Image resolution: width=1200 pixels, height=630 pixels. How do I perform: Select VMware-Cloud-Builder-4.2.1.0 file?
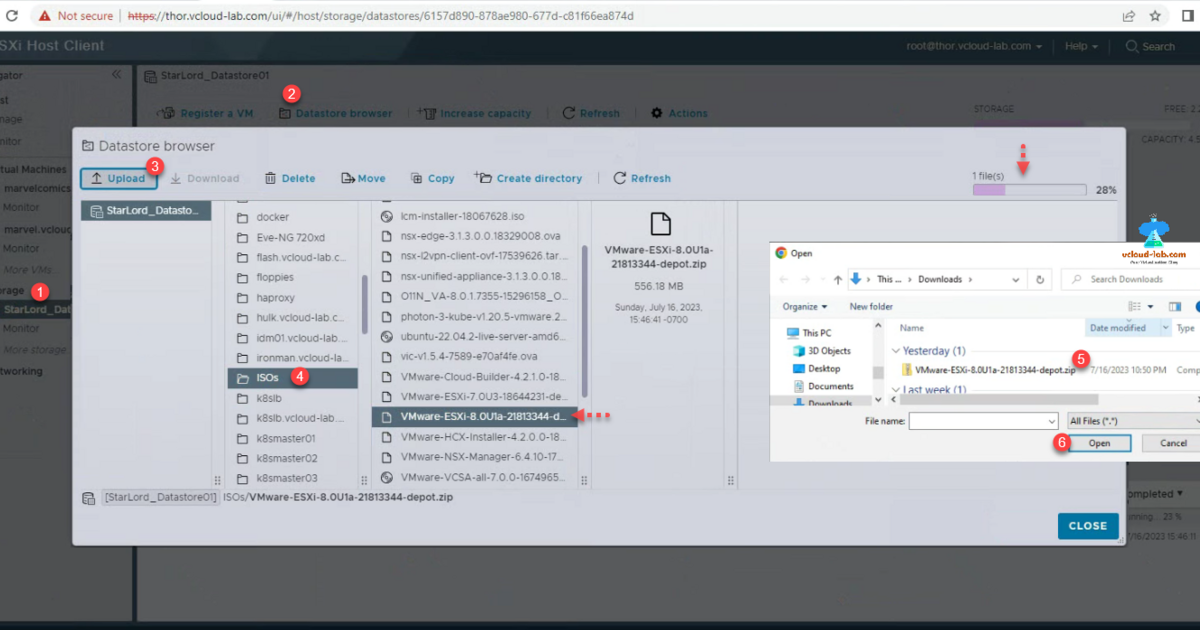(473, 376)
